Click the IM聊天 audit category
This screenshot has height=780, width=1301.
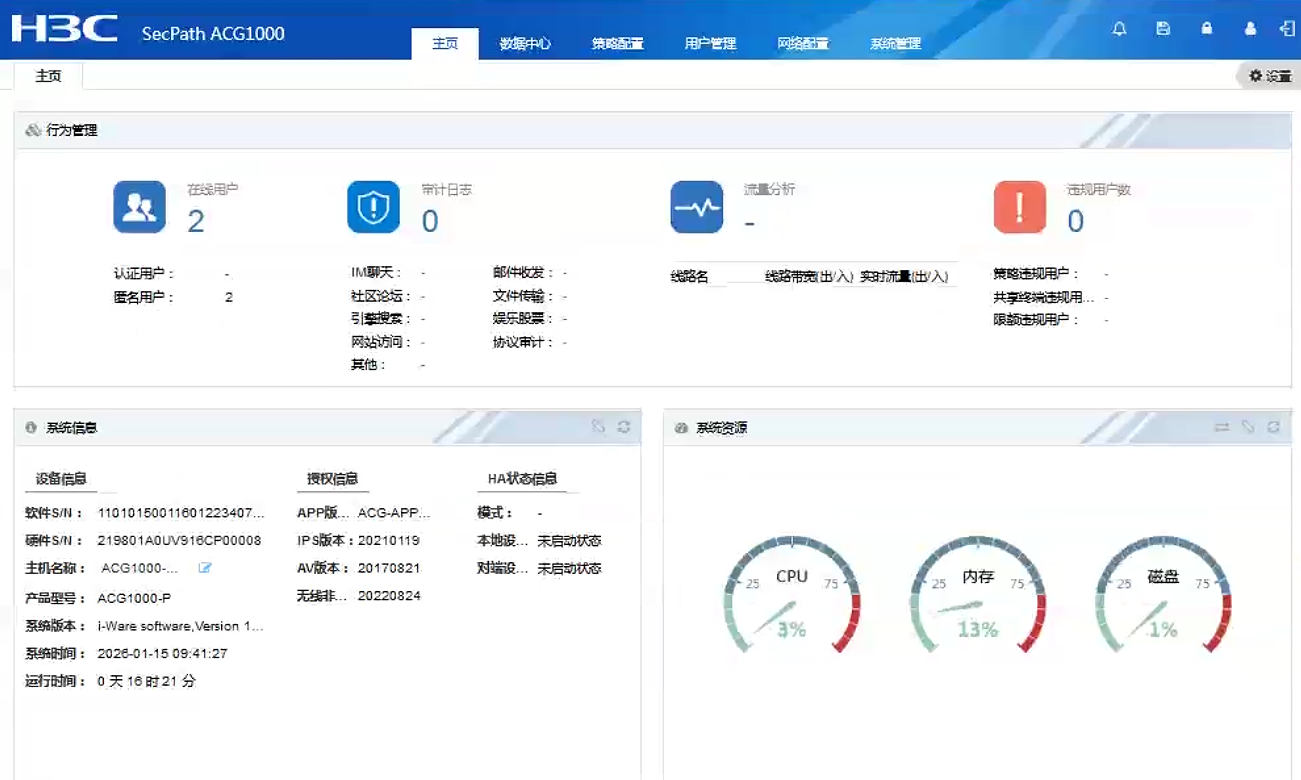click(x=375, y=272)
